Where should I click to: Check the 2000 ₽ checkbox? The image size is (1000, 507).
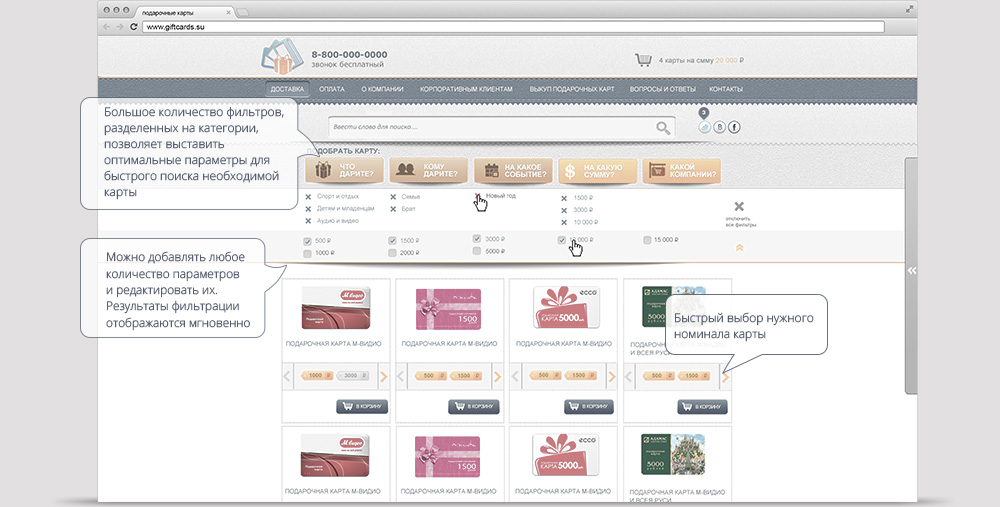392,253
